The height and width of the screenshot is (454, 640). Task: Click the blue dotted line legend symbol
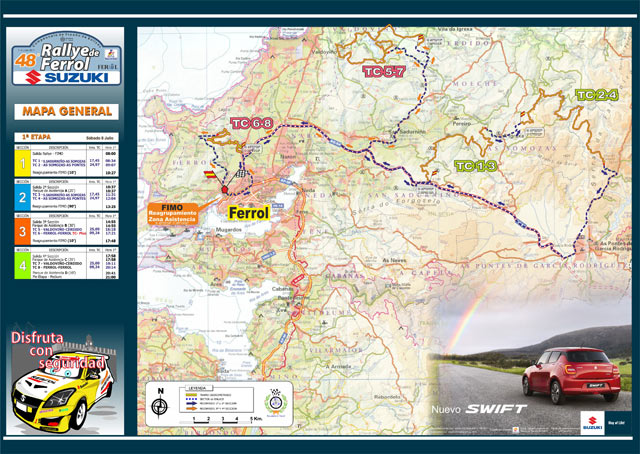tap(192, 399)
